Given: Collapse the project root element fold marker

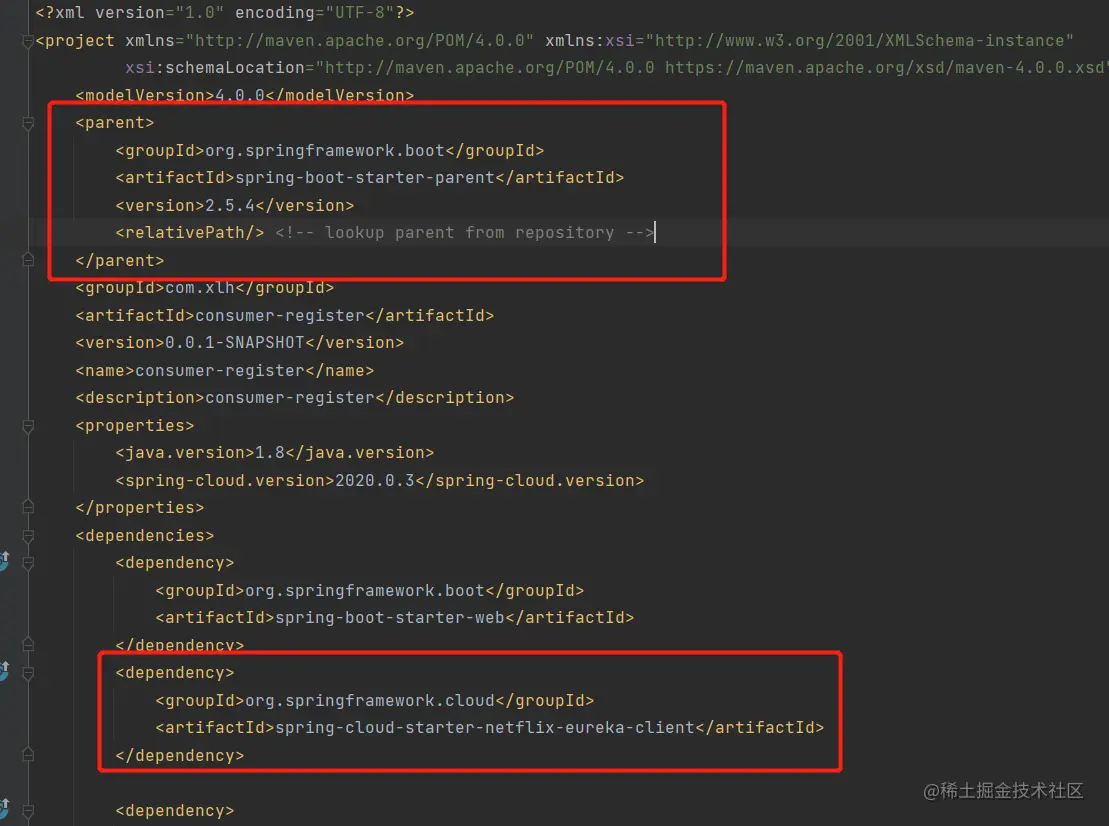Looking at the screenshot, I should point(28,42).
